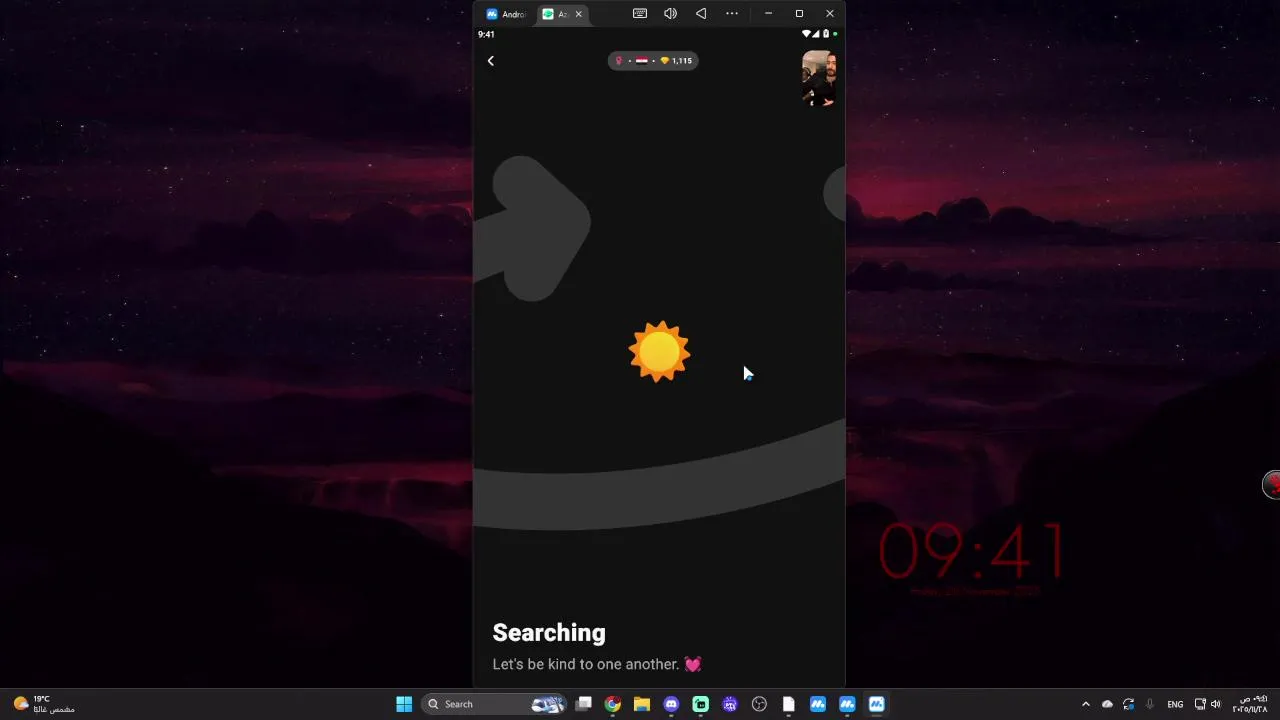Open the emulator three-dots more menu

tap(732, 14)
